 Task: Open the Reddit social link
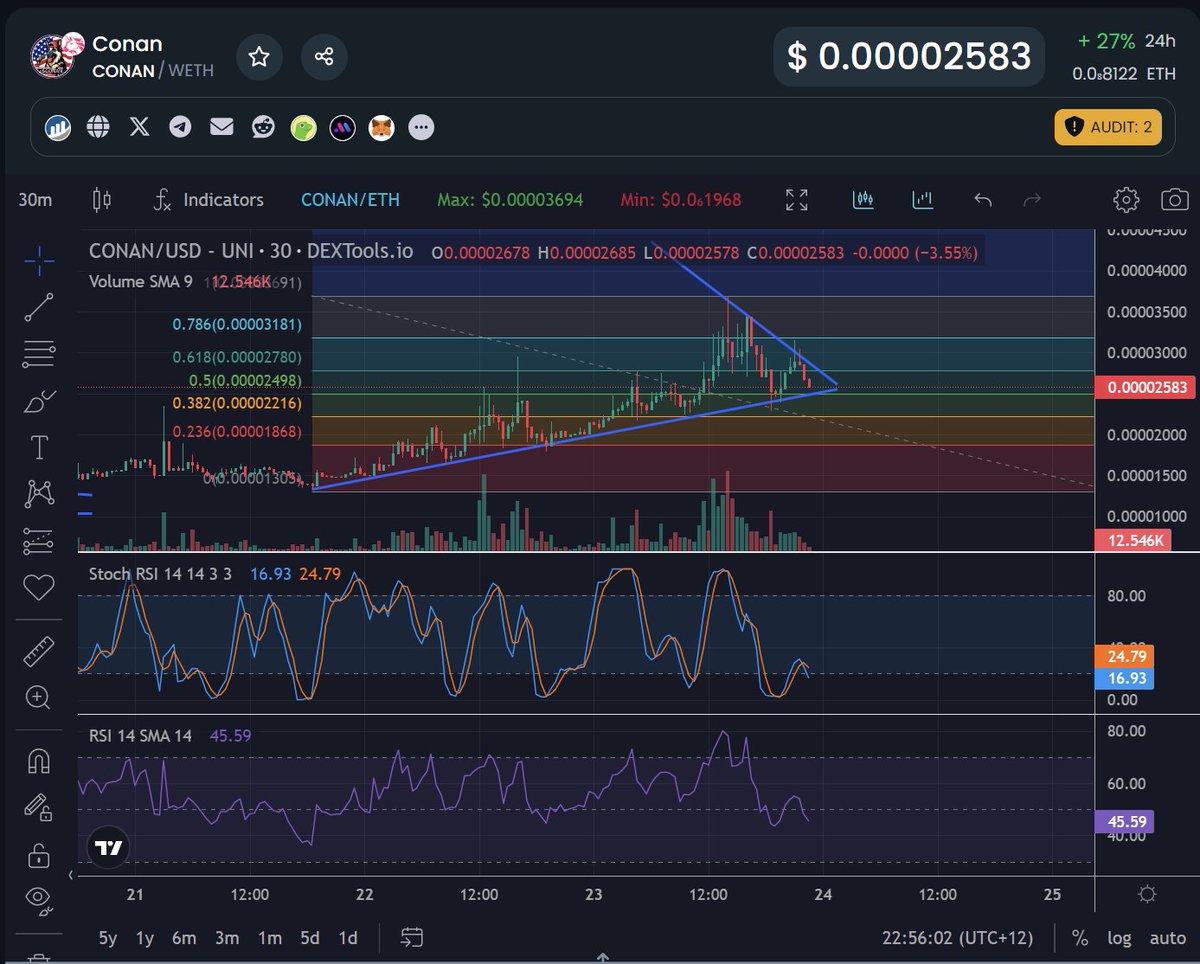pos(263,127)
